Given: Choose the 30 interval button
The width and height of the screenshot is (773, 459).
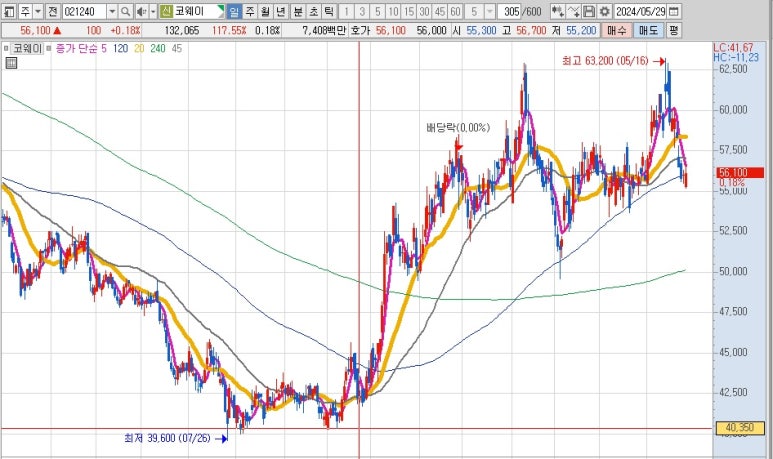Looking at the screenshot, I should pos(424,11).
